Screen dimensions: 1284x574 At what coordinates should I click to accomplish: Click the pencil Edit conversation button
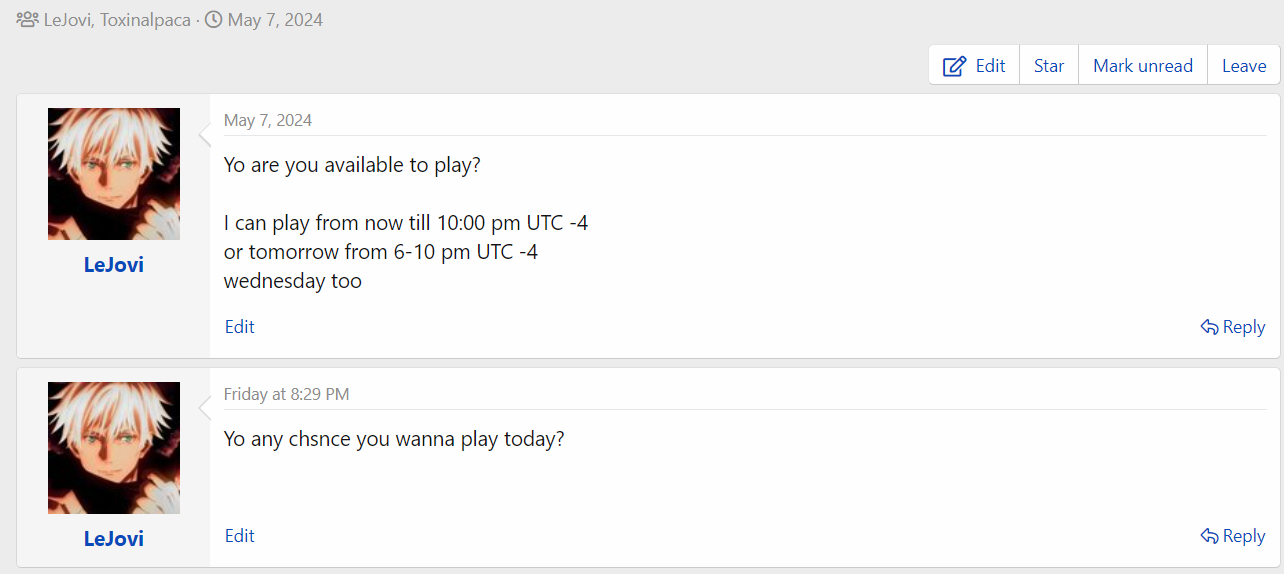click(x=974, y=65)
